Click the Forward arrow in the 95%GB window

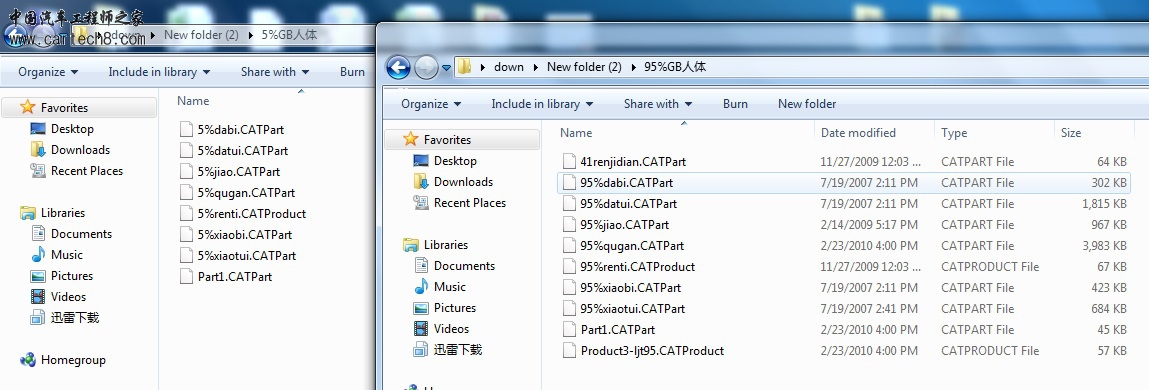pos(426,68)
